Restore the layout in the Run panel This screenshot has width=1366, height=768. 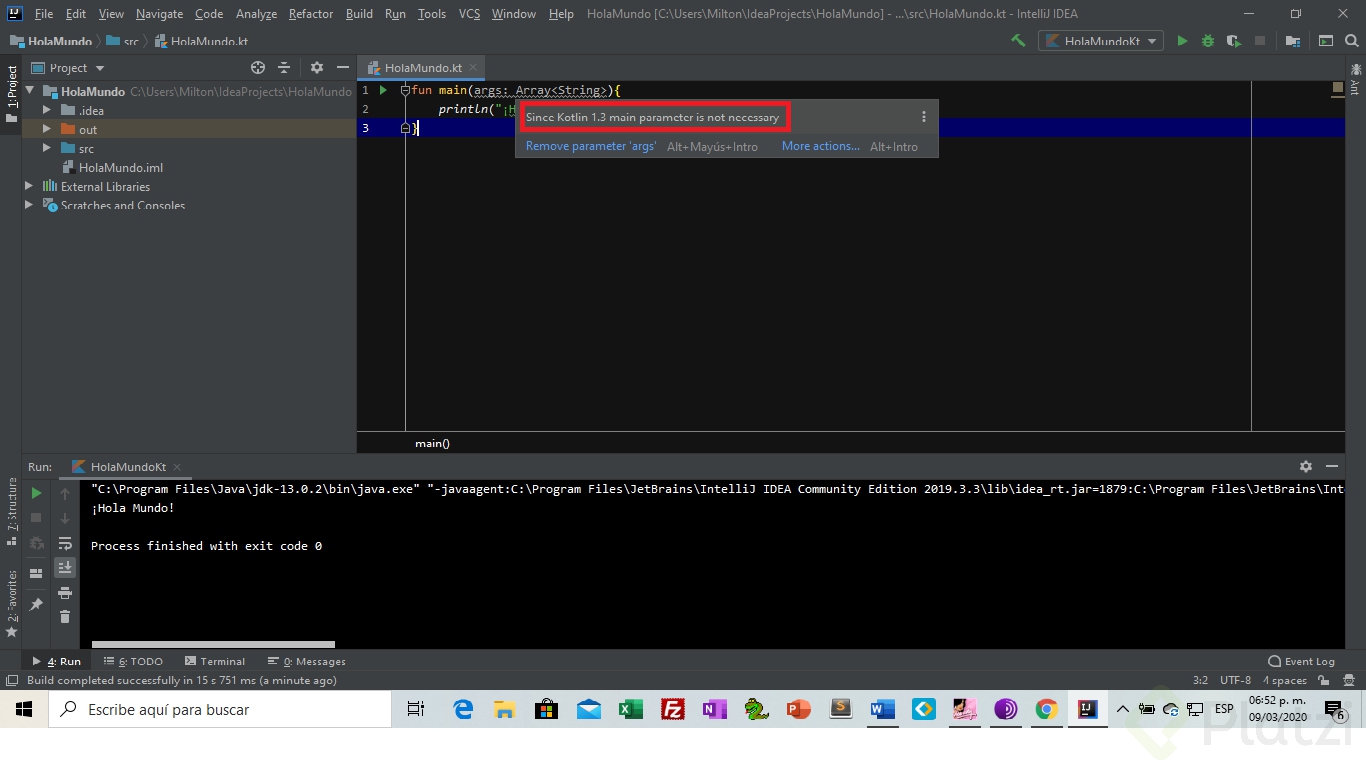click(x=36, y=573)
